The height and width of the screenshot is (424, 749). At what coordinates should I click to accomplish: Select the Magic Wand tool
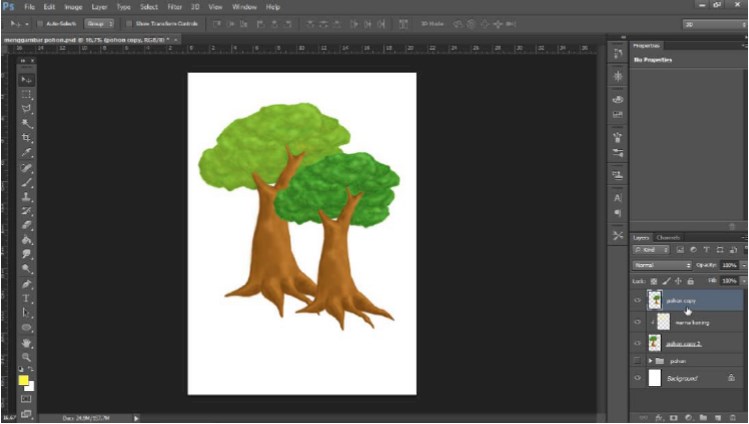pos(27,123)
